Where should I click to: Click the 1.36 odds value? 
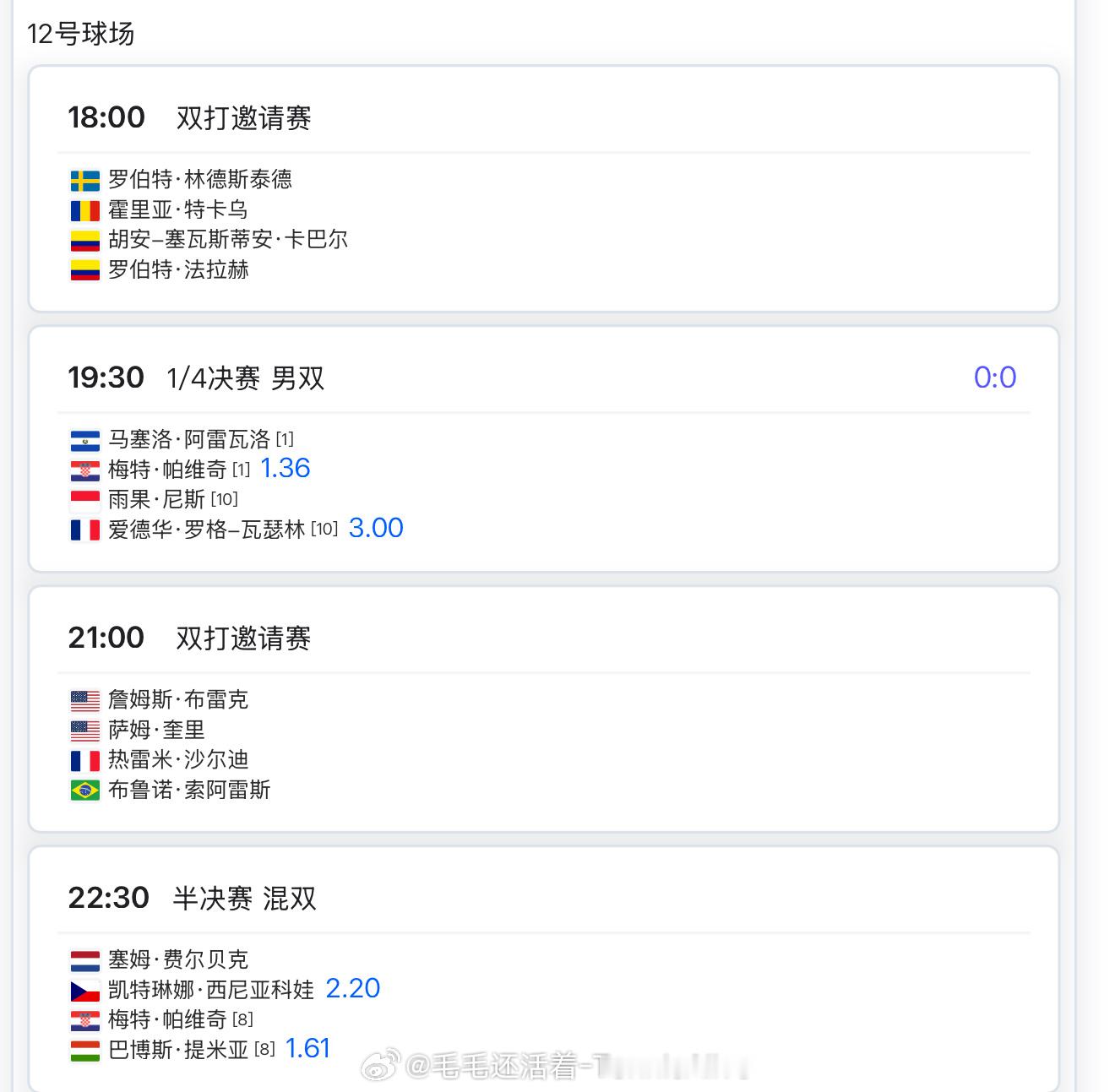click(x=285, y=468)
